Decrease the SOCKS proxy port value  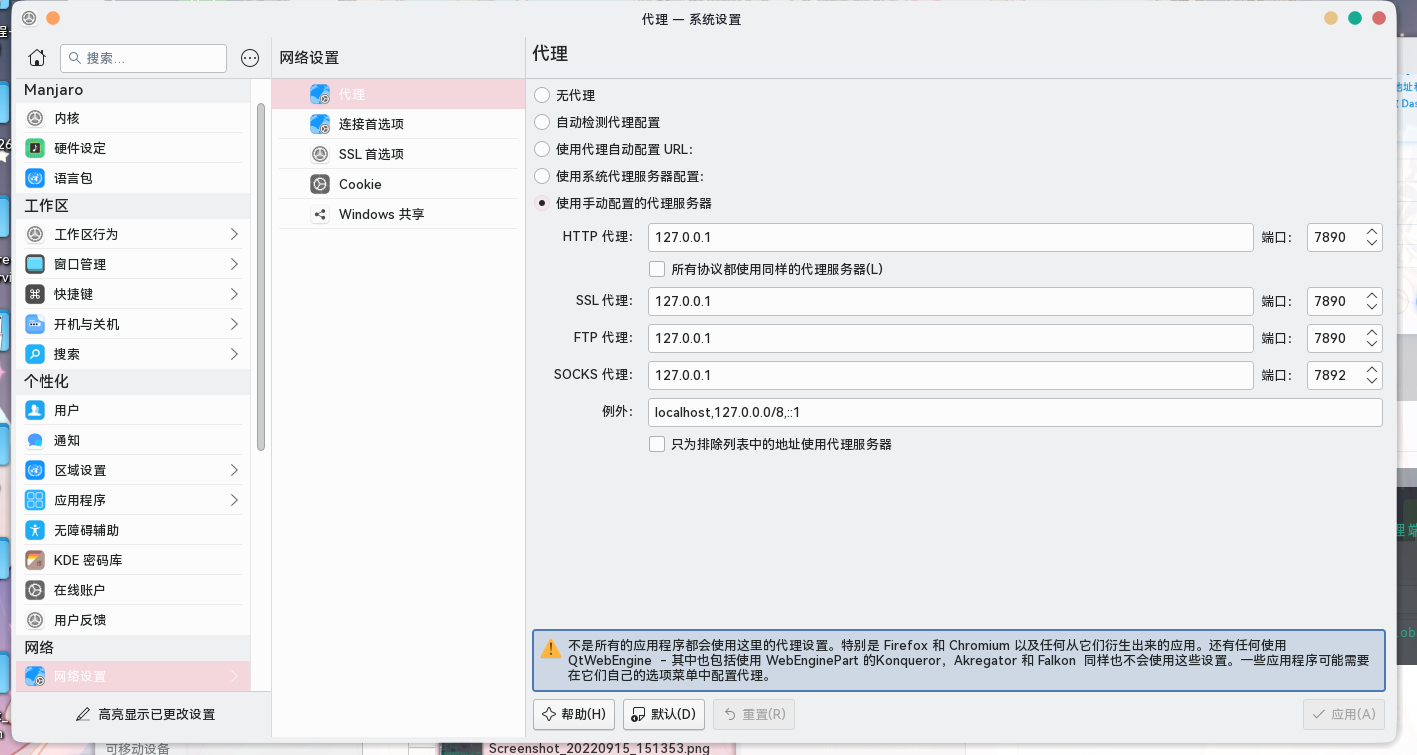click(1372, 382)
